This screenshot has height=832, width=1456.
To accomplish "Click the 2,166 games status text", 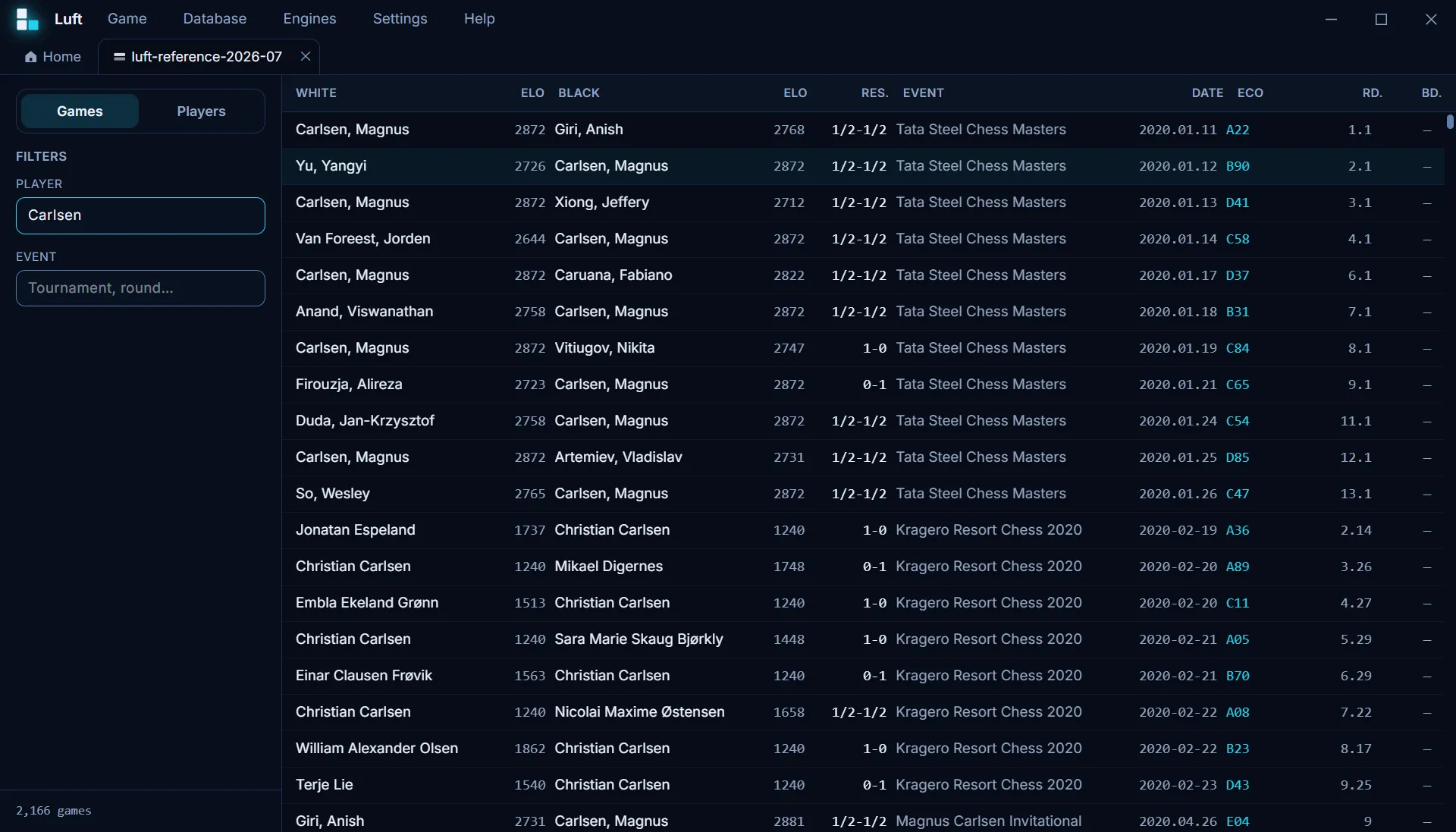I will 54,811.
